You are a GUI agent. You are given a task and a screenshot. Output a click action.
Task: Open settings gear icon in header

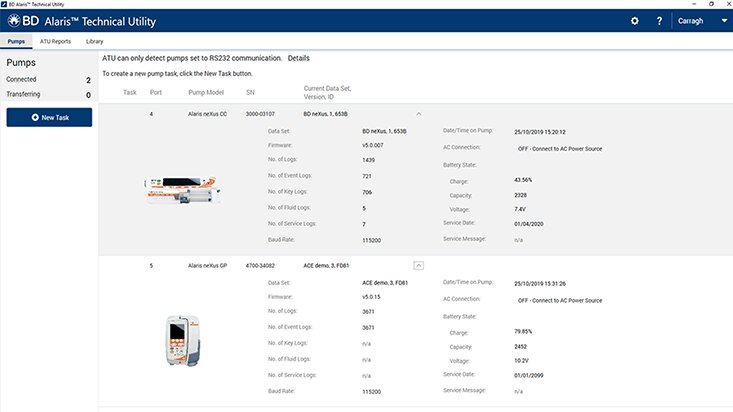point(634,21)
